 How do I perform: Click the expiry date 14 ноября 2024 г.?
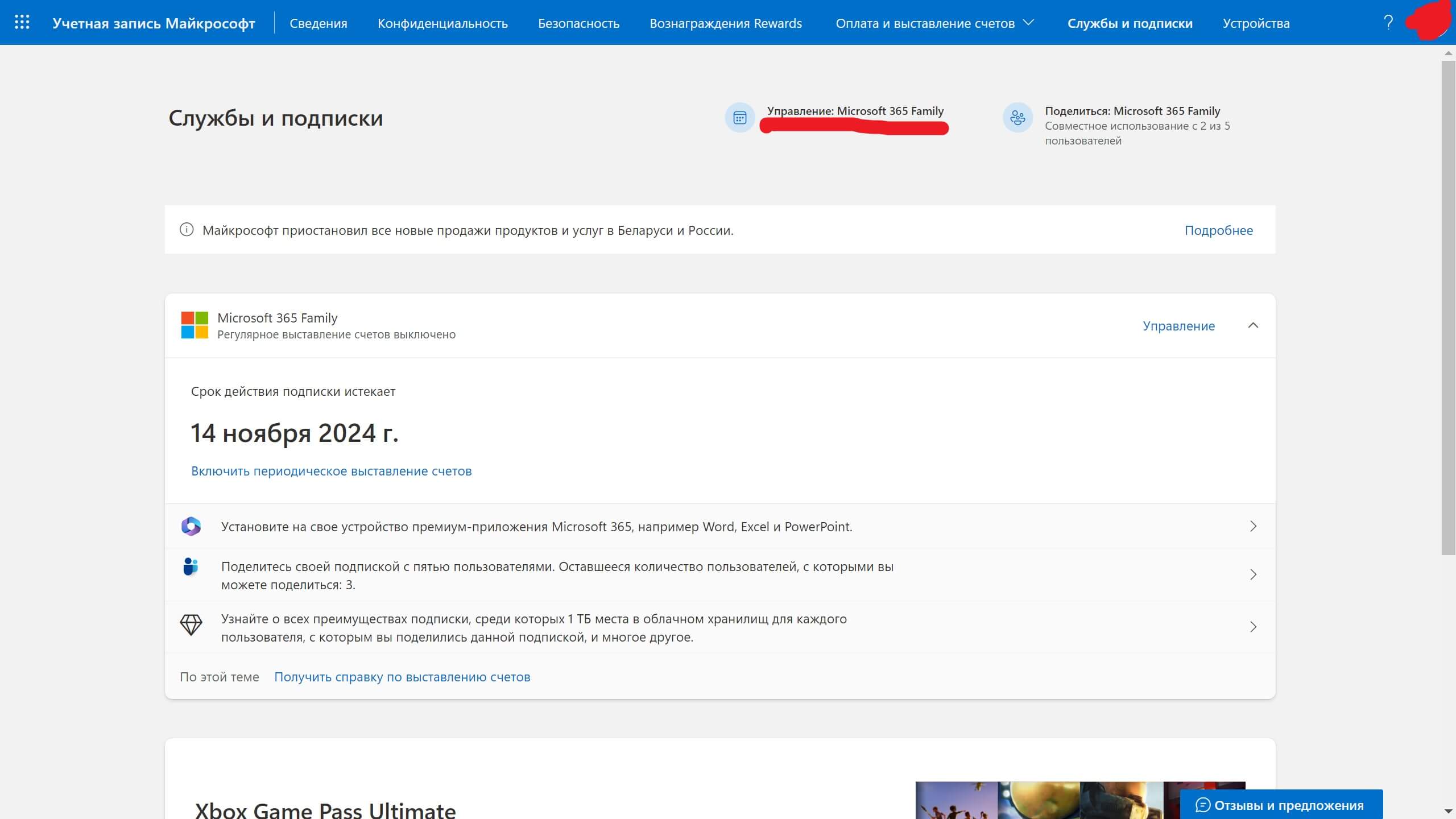pos(294,433)
